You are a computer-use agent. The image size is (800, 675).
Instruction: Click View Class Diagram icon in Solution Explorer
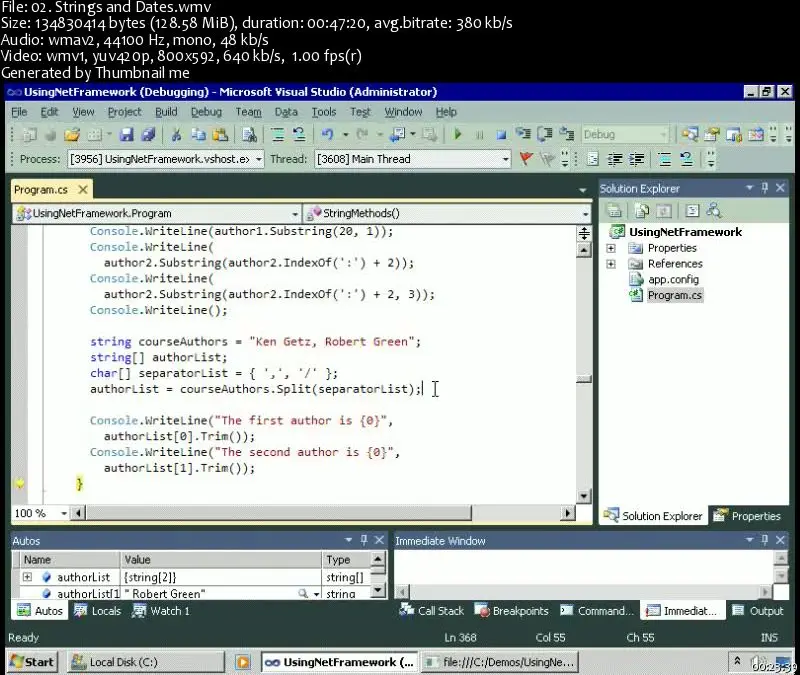714,211
